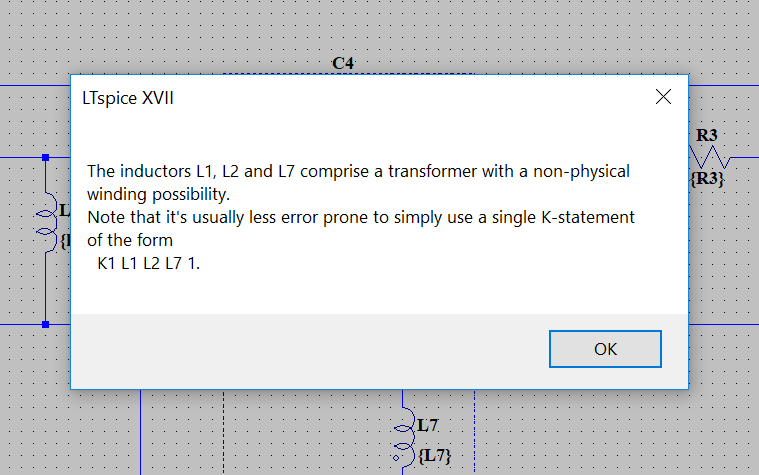This screenshot has height=475, width=759.
Task: Click the upper blue junction node on left
Action: 46,157
